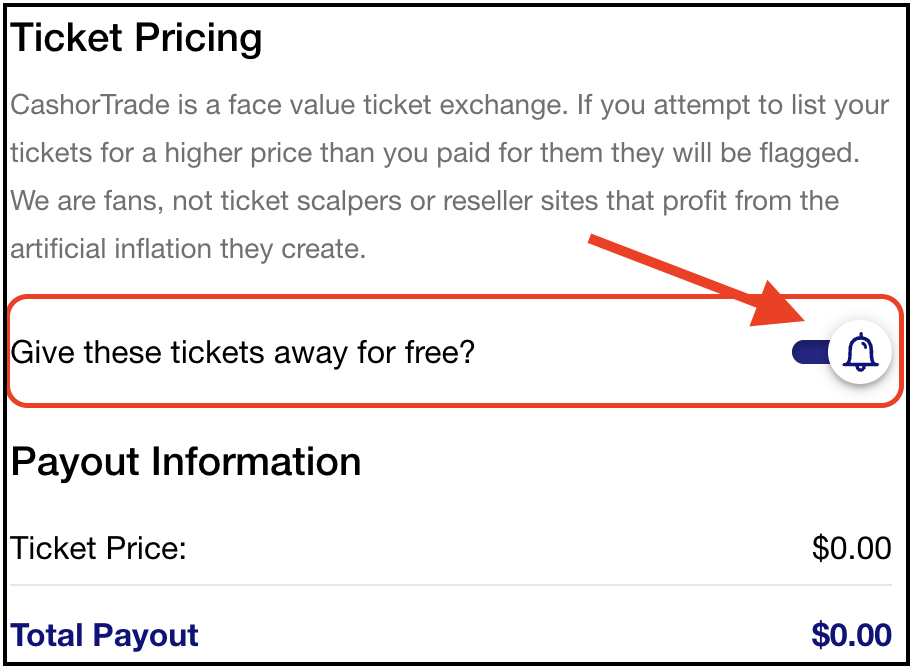This screenshot has height=668, width=912.
Task: Click the red outline around the giveaway row
Action: [x=450, y=297]
